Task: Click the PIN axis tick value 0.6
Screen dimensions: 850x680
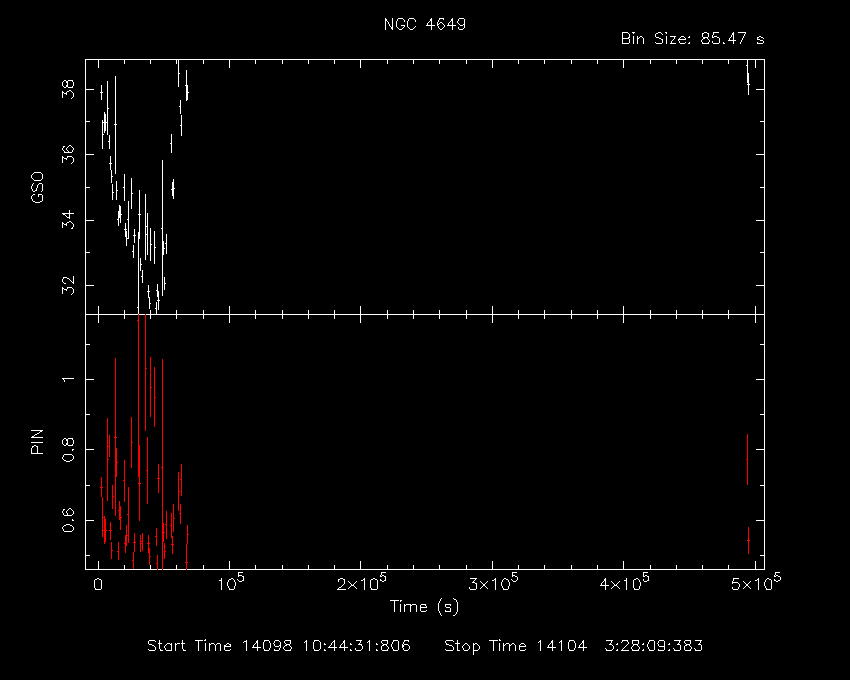Action: click(69, 519)
